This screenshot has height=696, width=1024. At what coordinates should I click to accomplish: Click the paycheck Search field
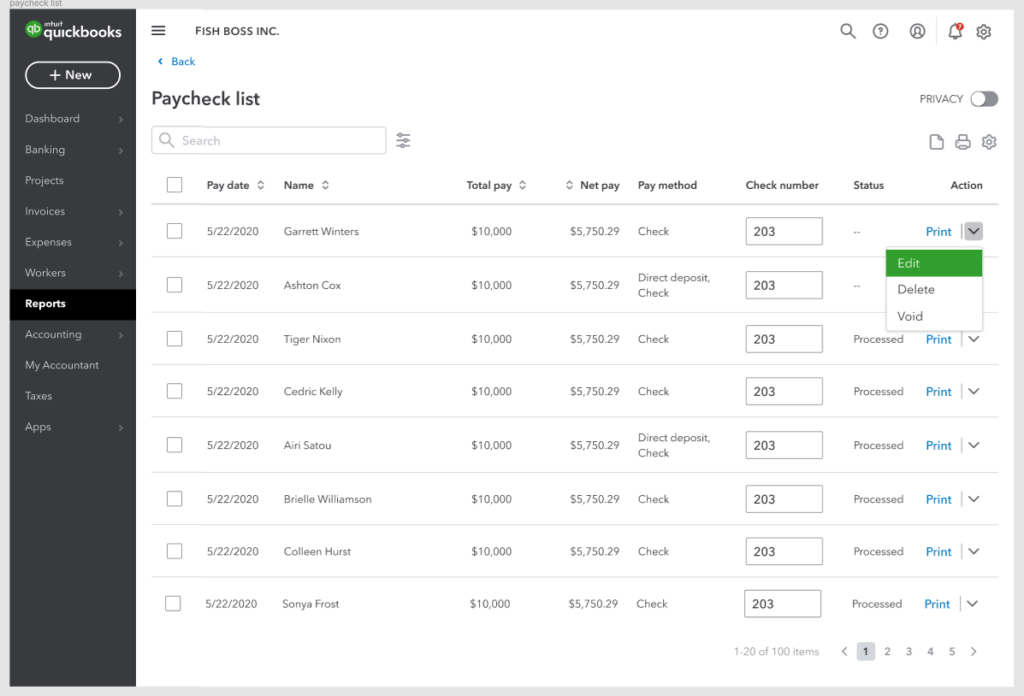[268, 140]
